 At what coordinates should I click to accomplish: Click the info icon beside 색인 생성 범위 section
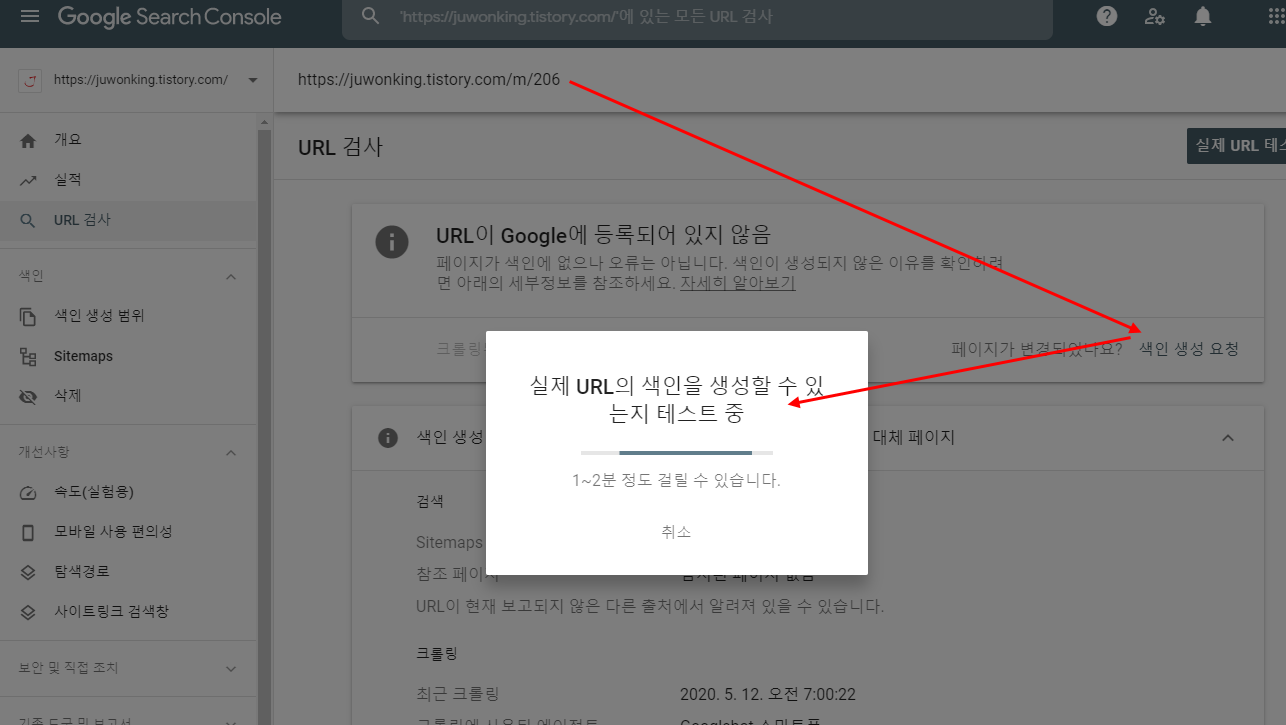388,438
